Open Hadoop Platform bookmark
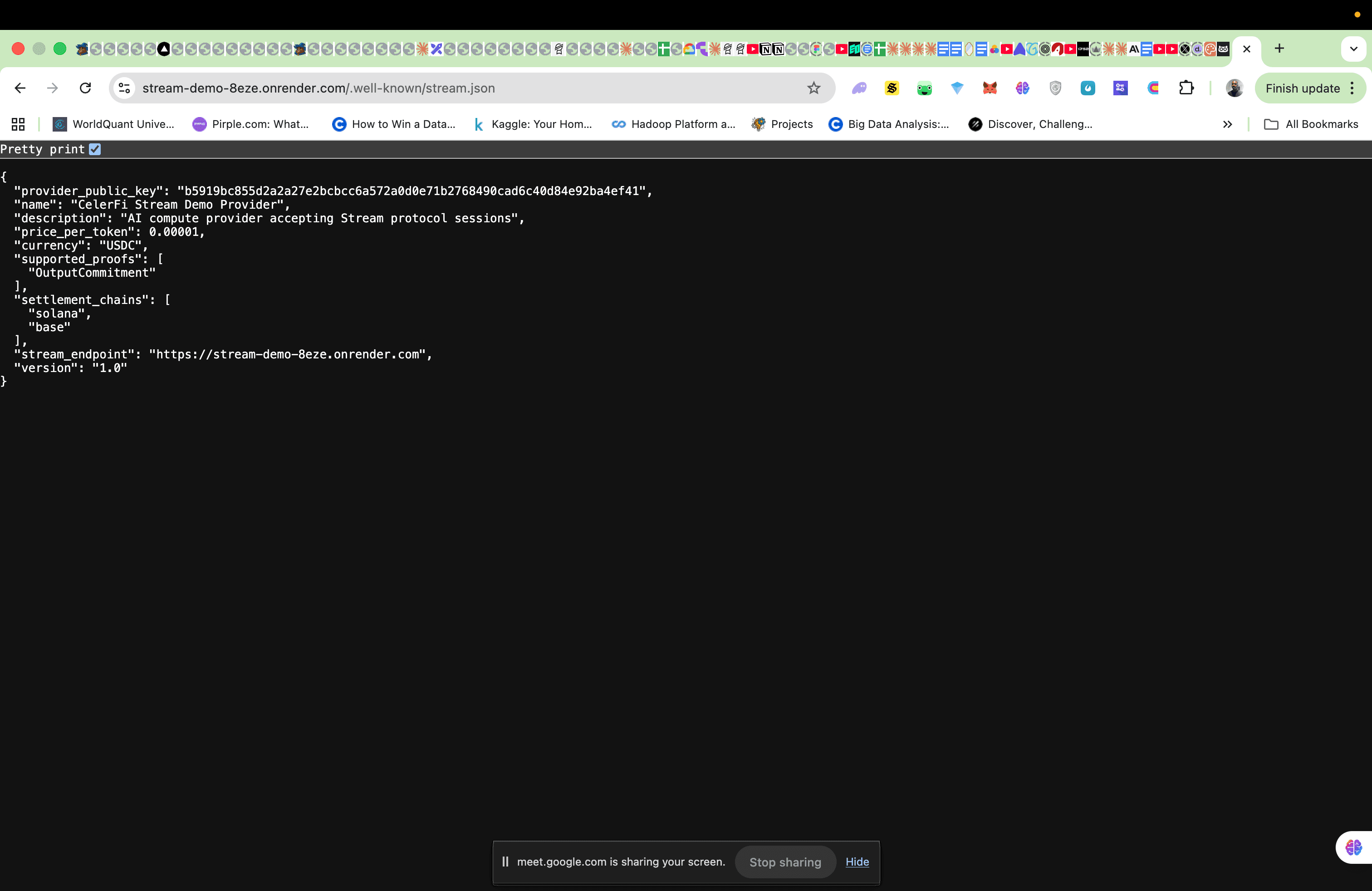Screen dimensions: 1372x891 673,124
